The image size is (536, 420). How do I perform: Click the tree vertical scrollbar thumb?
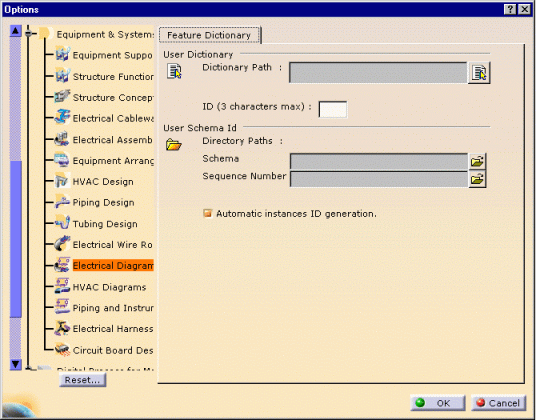[16, 239]
